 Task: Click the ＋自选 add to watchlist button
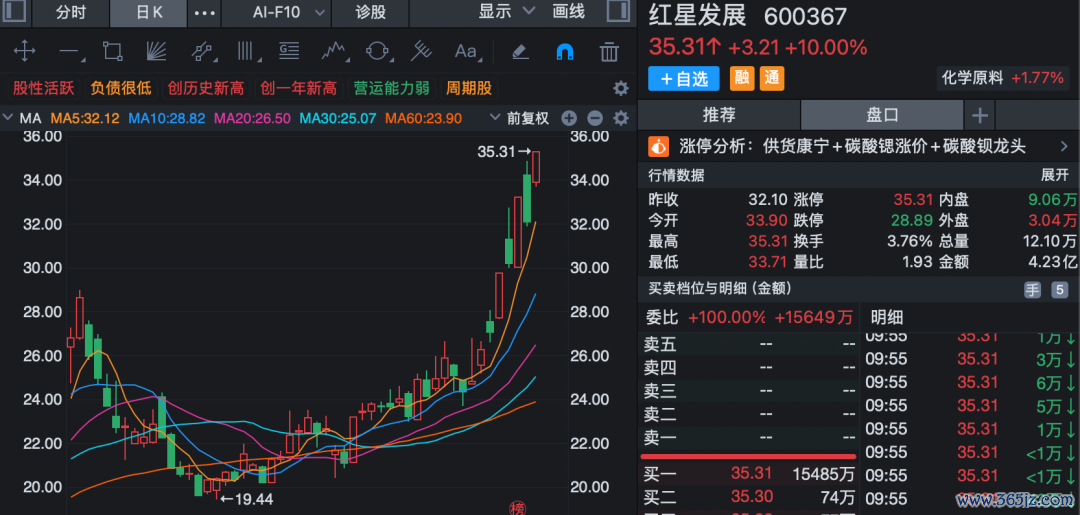[683, 78]
